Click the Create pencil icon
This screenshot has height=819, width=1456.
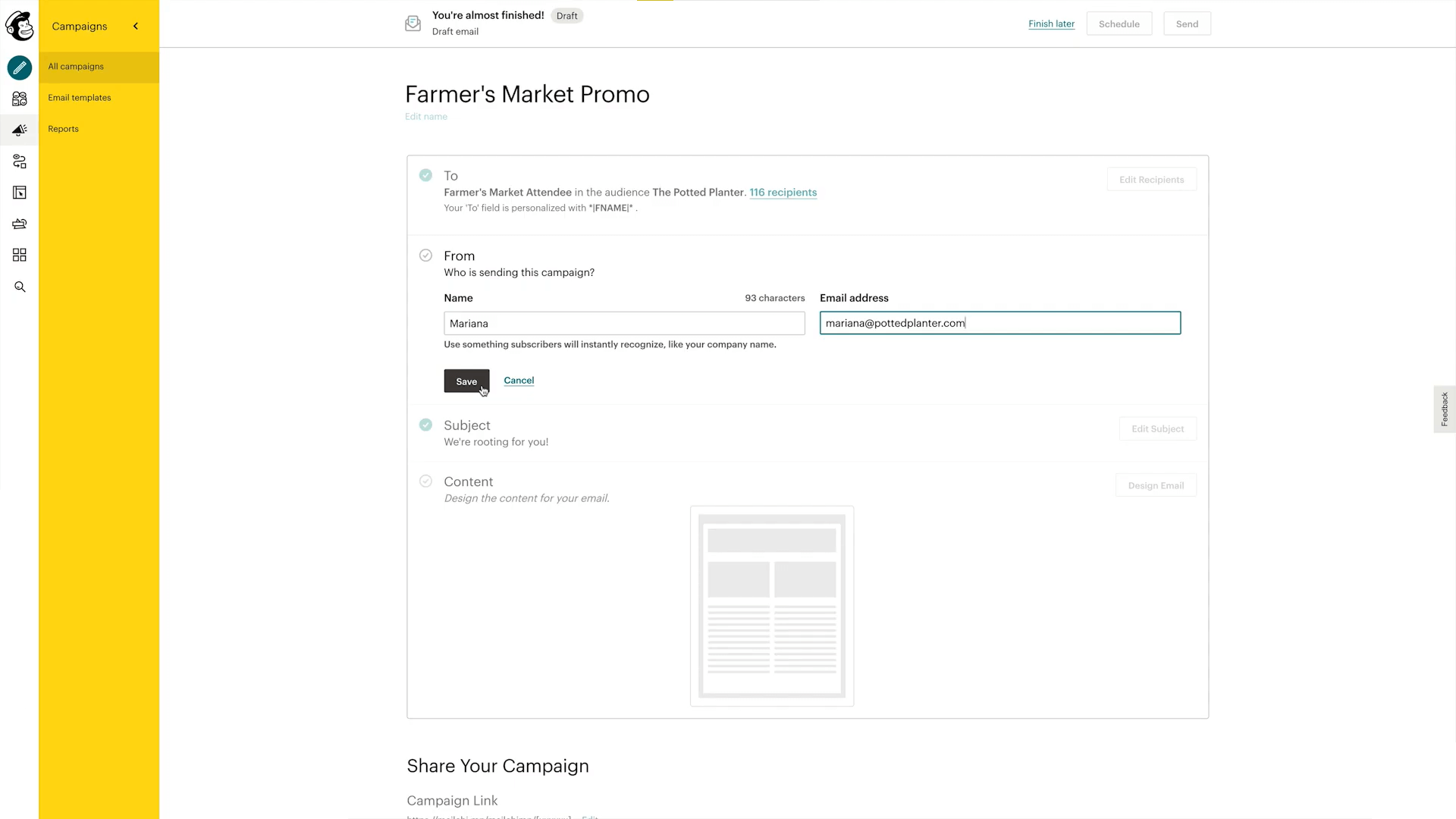coord(20,67)
